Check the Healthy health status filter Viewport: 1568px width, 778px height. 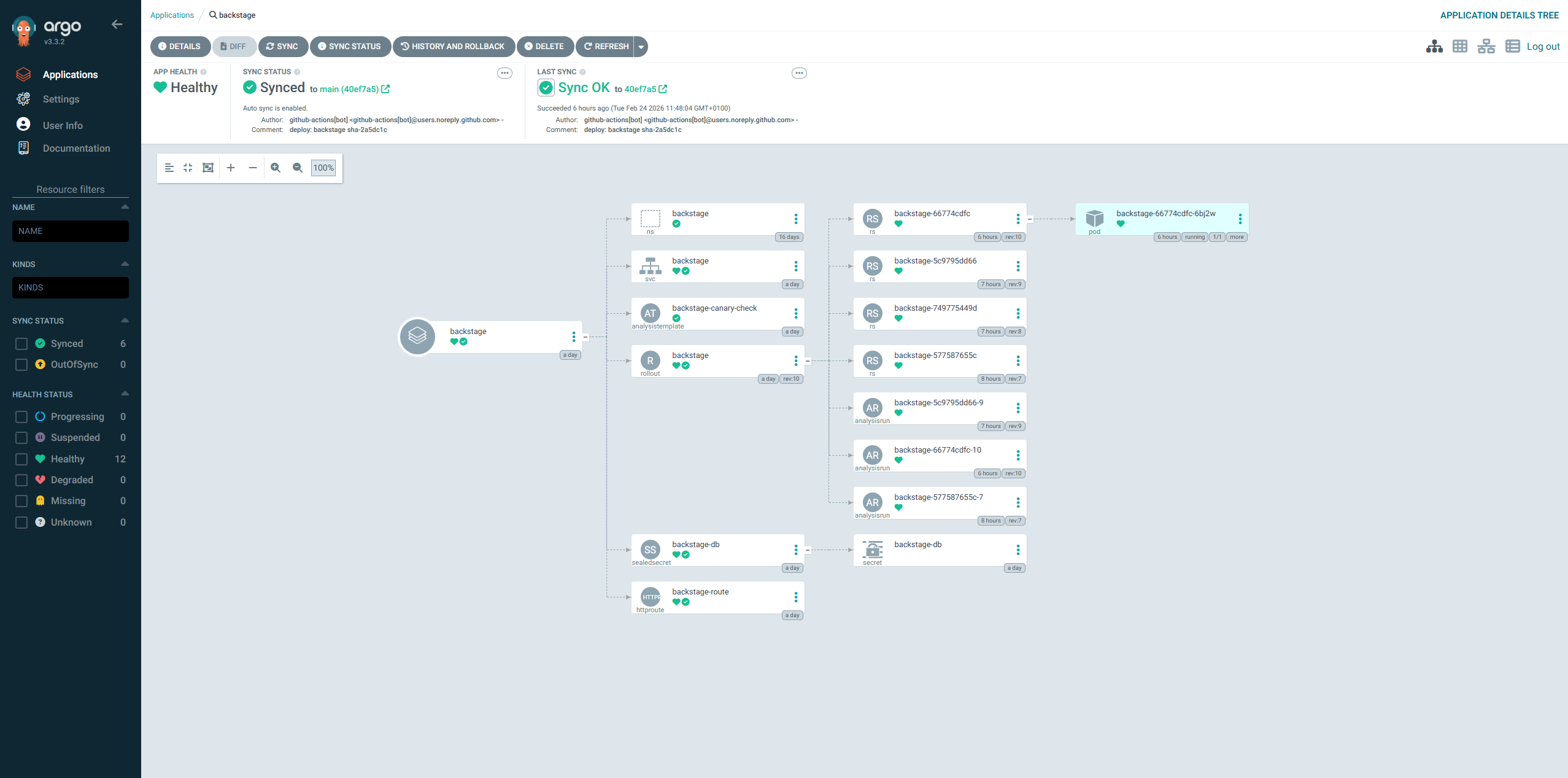click(x=21, y=459)
